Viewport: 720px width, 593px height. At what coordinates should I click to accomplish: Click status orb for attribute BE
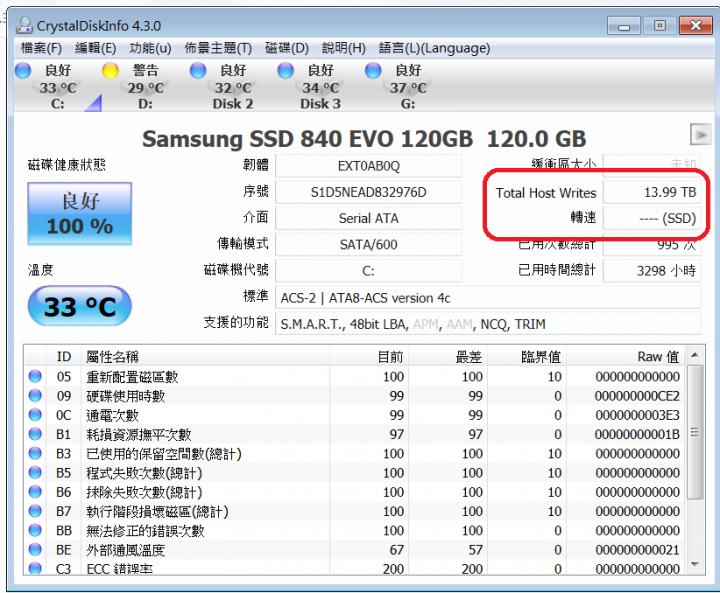tap(35, 549)
